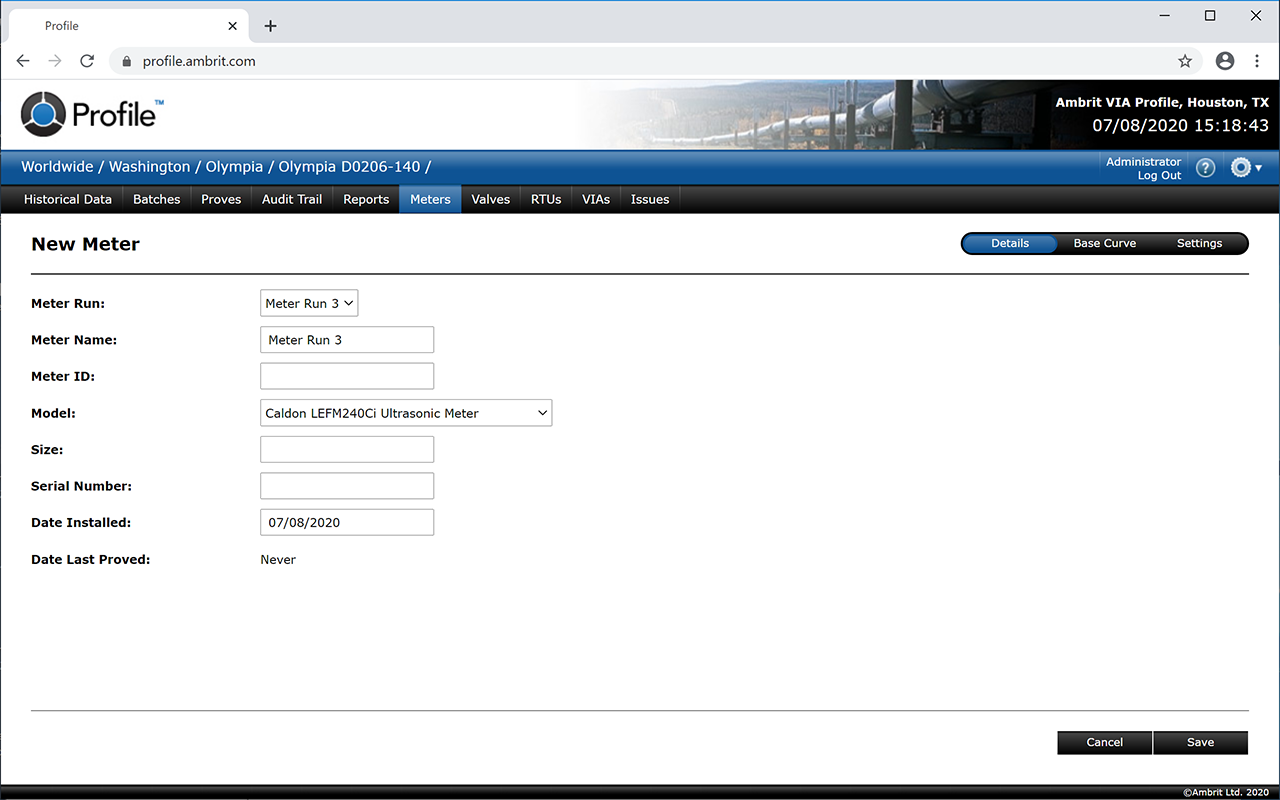1280x800 pixels.
Task: Click the Serial Number text field
Action: coord(347,486)
